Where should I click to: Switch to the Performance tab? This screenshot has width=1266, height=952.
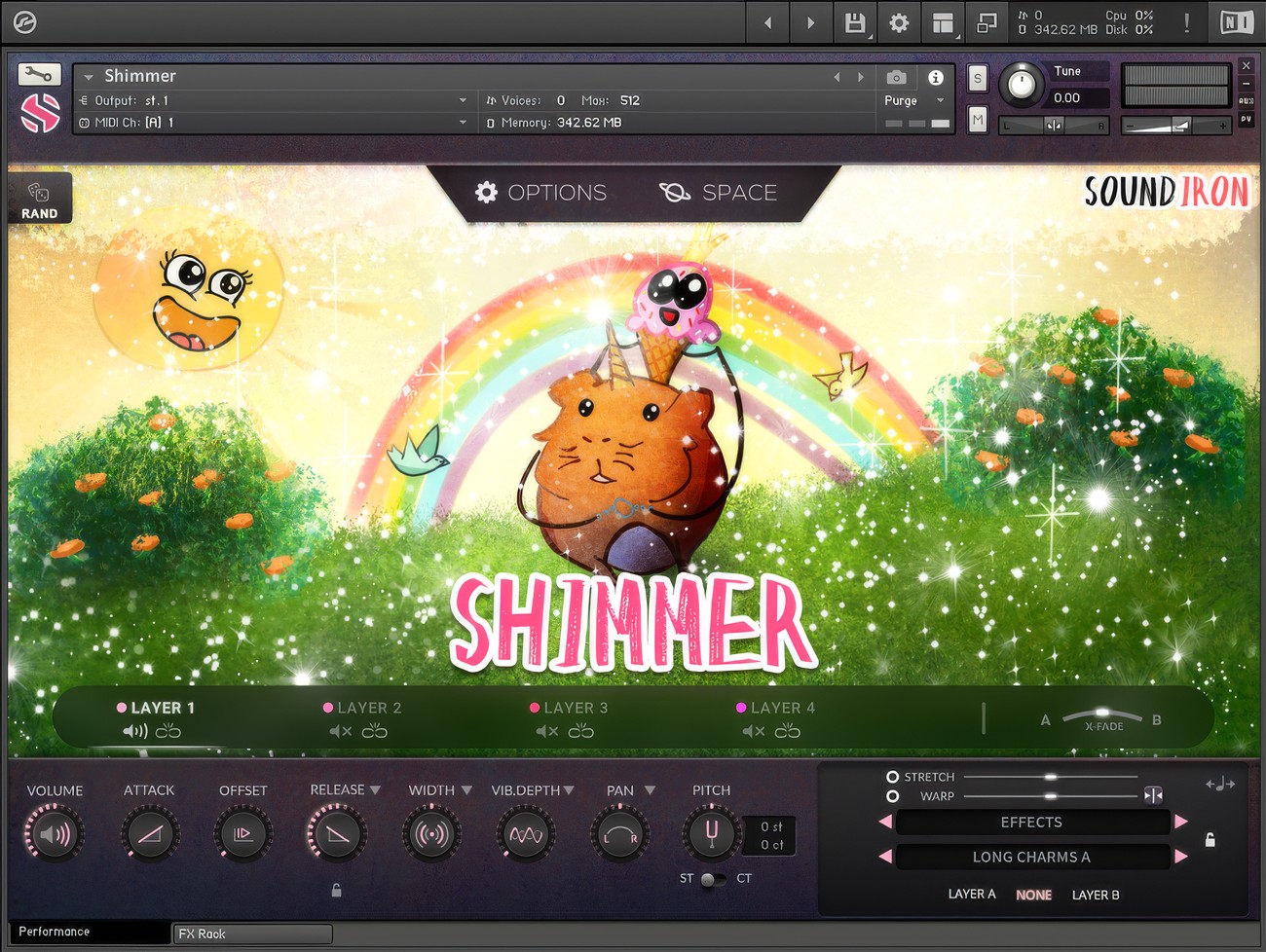point(90,933)
